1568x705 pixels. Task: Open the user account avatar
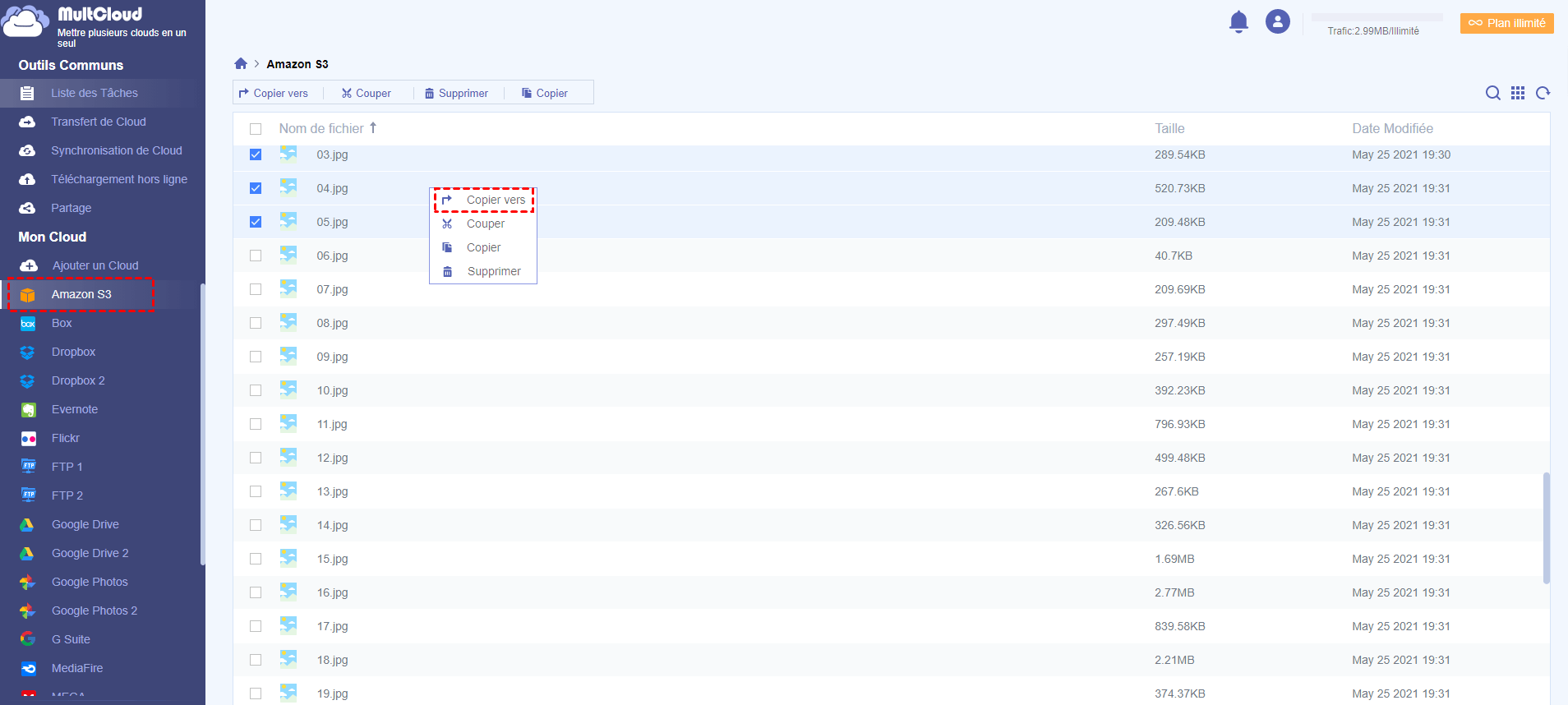point(1278,21)
